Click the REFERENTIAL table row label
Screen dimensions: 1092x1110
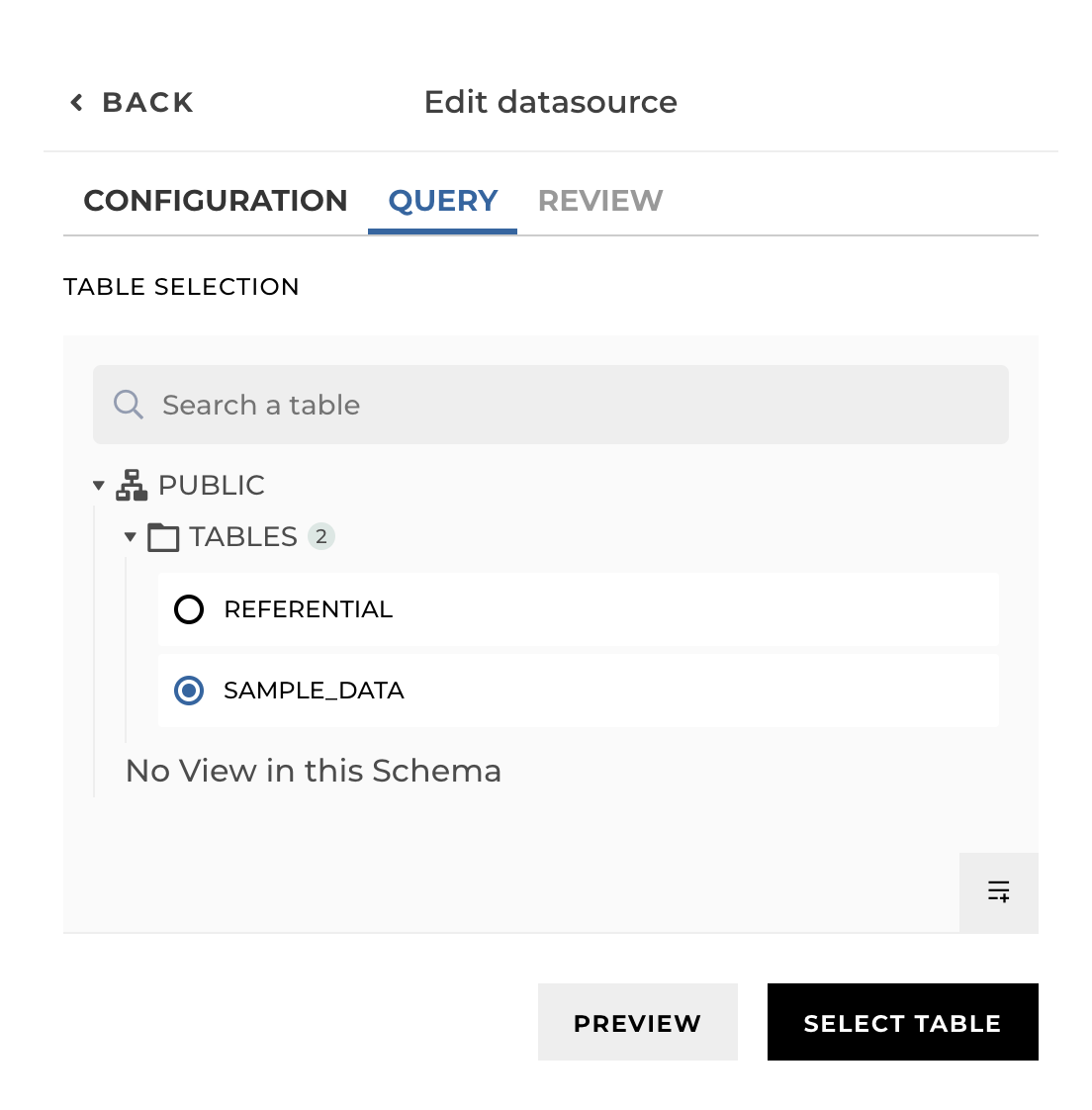[309, 609]
